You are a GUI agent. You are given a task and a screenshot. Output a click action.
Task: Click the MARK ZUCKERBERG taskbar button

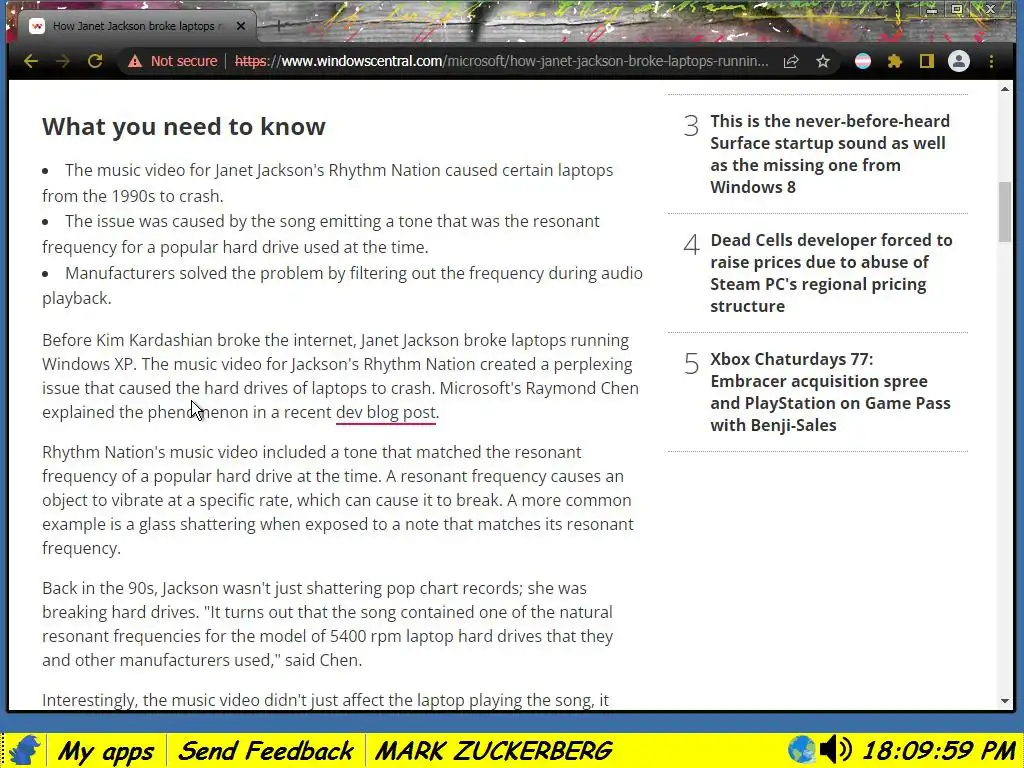pos(494,751)
